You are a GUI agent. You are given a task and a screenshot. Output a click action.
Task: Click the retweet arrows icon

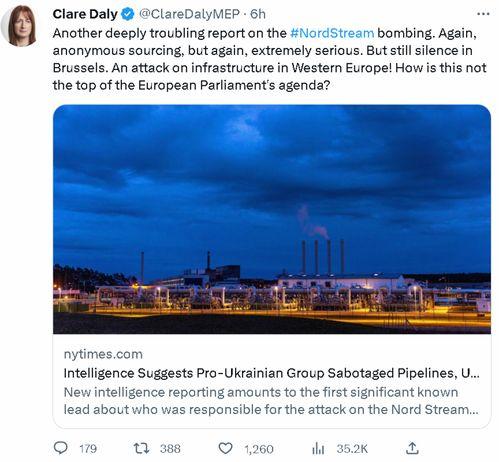click(142, 448)
